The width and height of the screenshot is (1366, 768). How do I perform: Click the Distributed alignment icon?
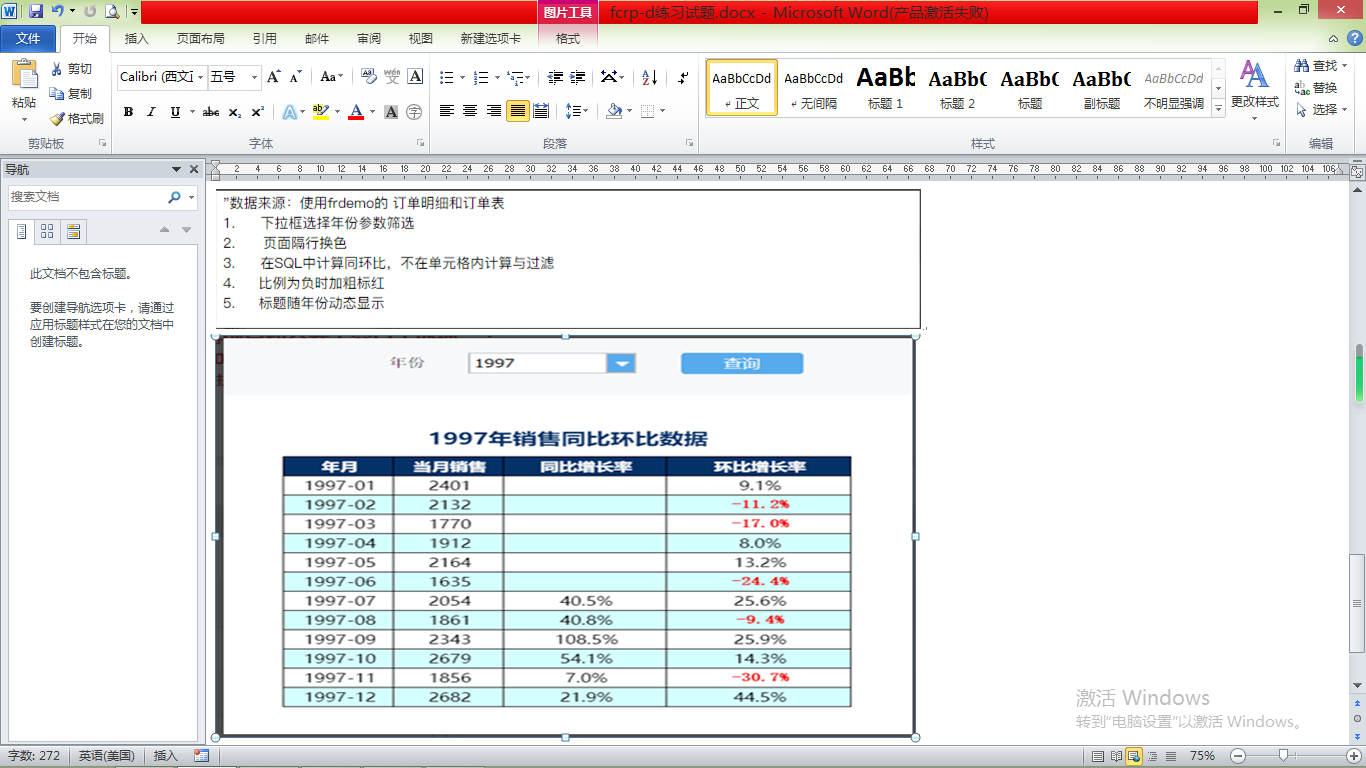[x=541, y=111]
